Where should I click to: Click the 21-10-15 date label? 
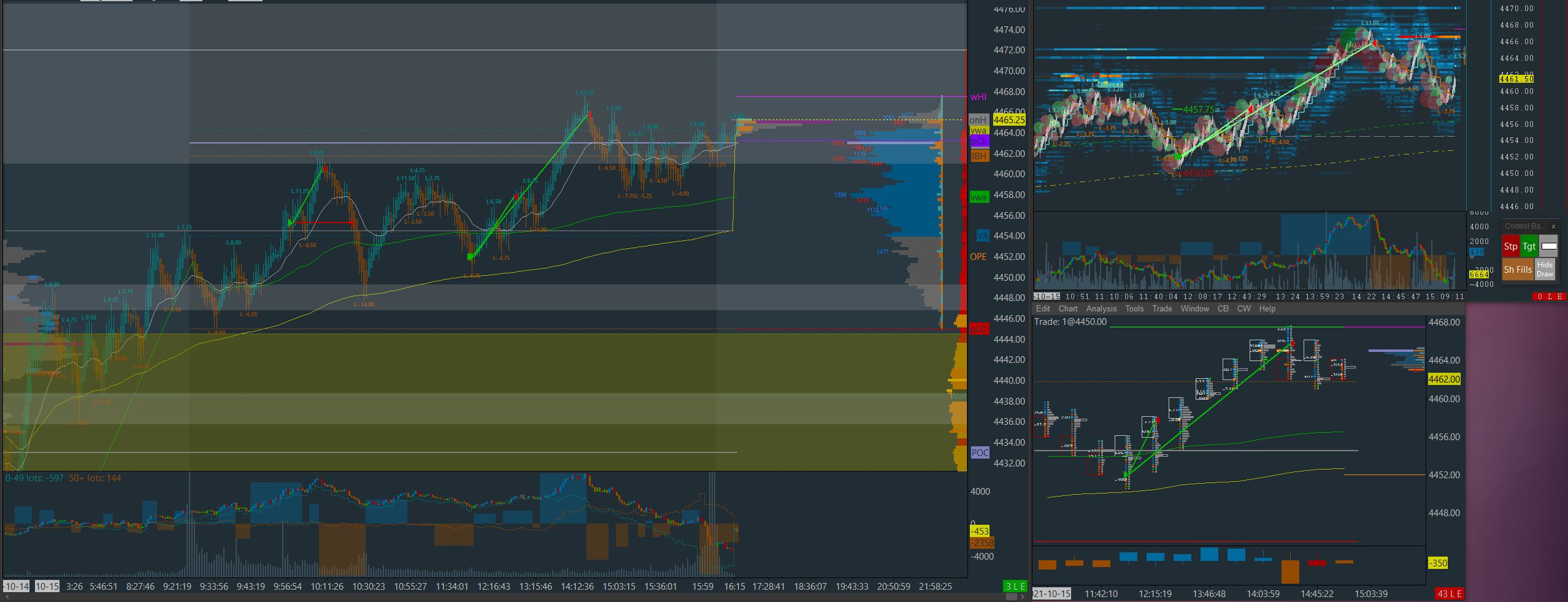coord(1052,594)
